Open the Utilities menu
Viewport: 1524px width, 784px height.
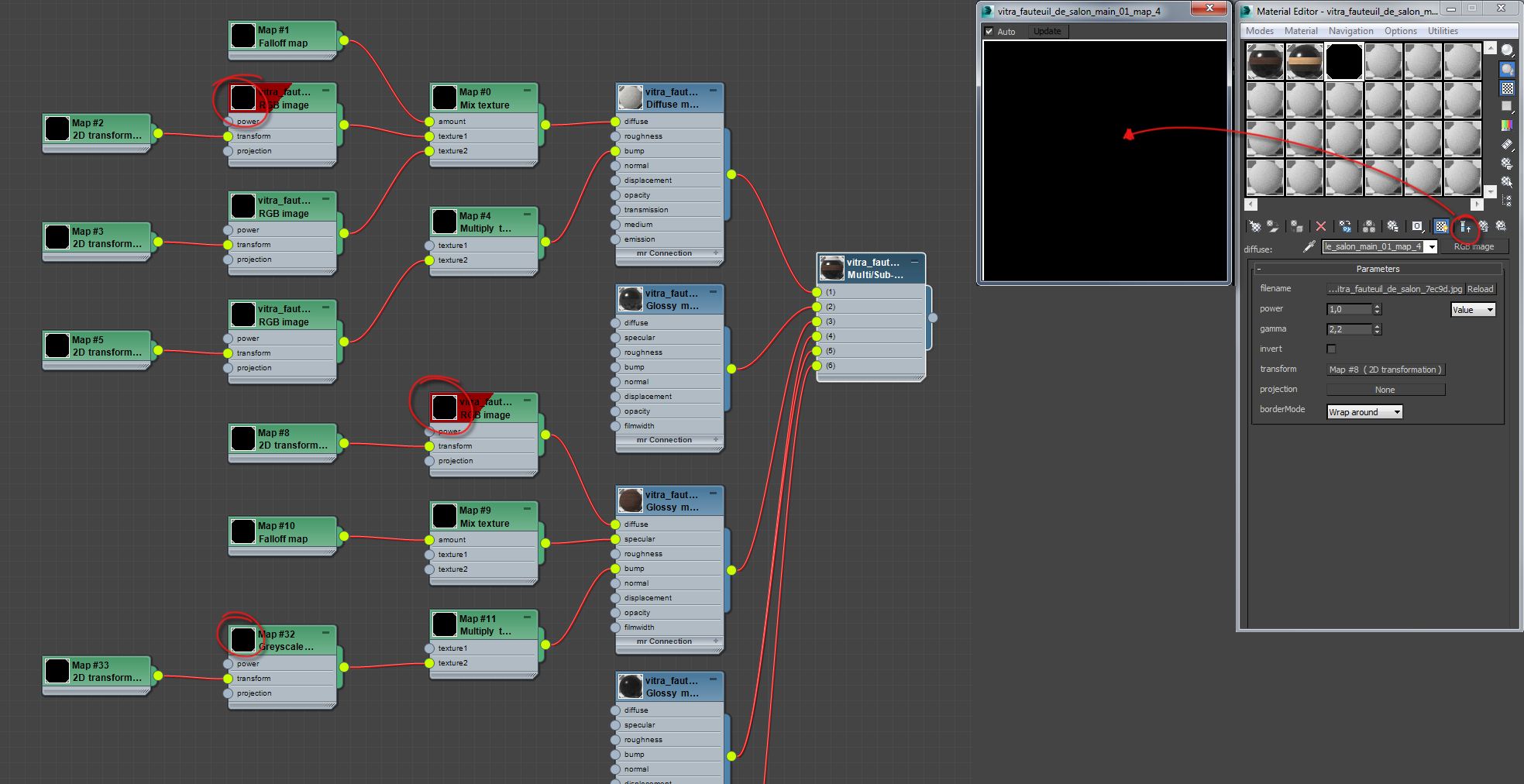(x=1443, y=31)
